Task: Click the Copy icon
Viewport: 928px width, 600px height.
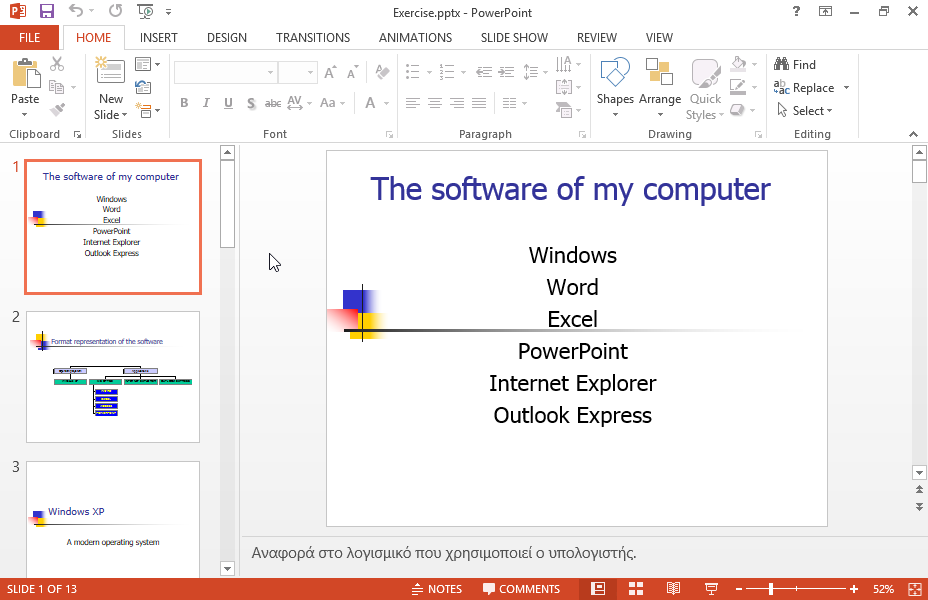Action: coord(56,87)
